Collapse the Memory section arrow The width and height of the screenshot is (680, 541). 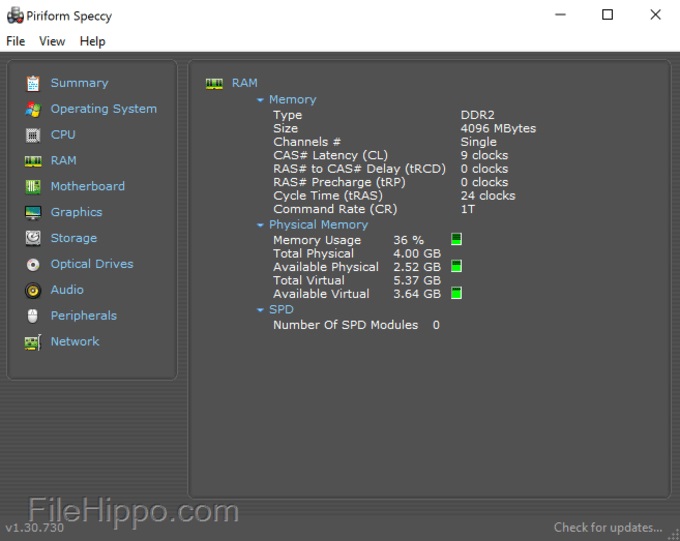[x=260, y=100]
